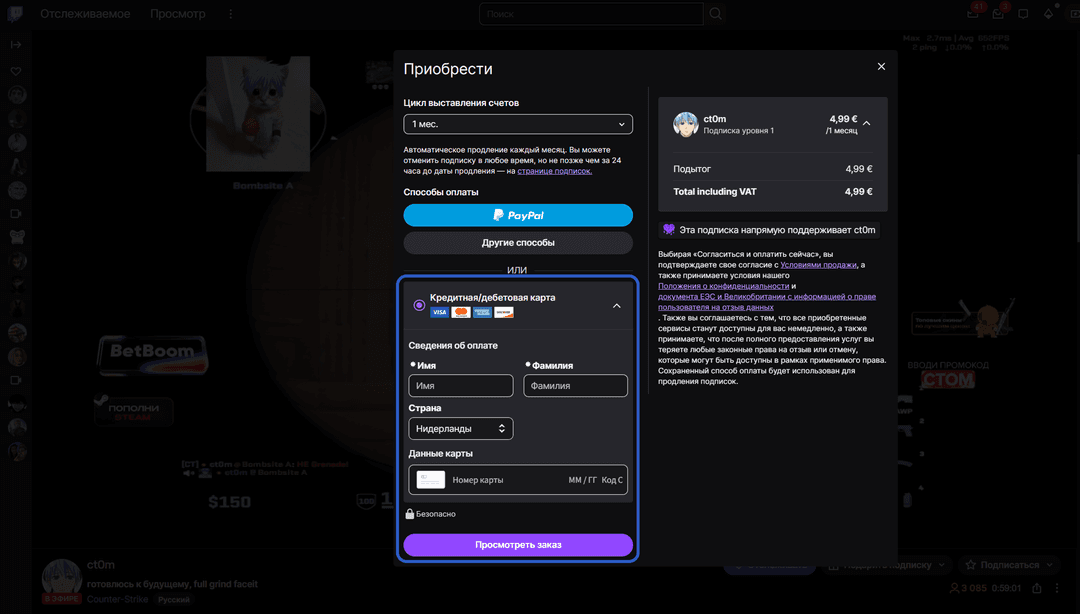
Task: Collapse the ct0m order summary chevron
Action: 867,123
